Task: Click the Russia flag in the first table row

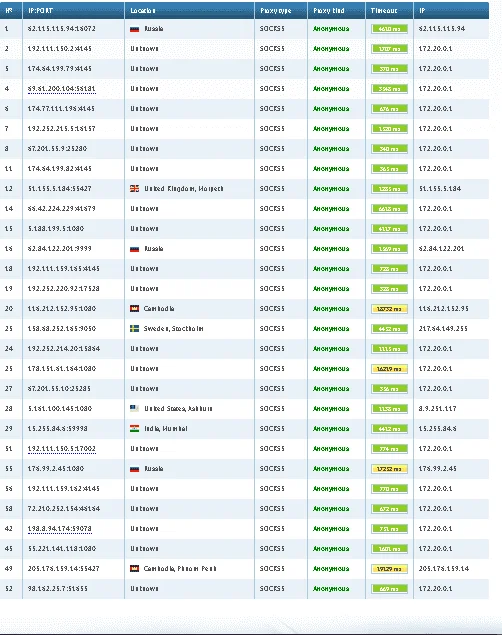Action: 134,29
